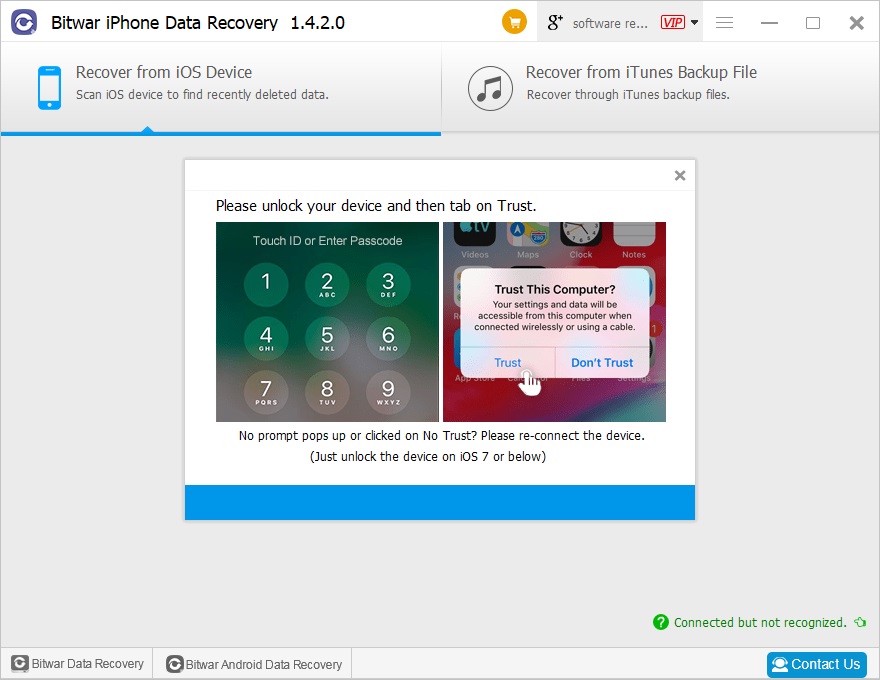The image size is (880, 680).
Task: Click the green refresh connection icon
Action: [860, 622]
